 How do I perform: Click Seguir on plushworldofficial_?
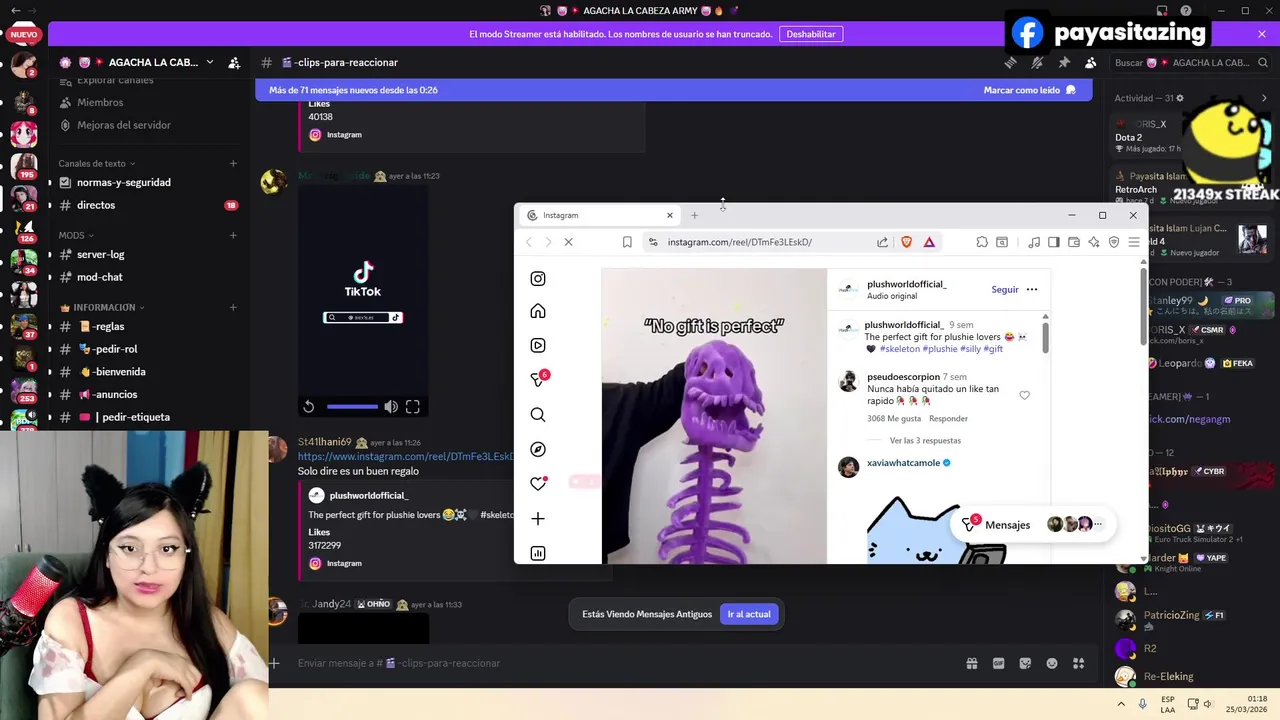(x=1005, y=290)
